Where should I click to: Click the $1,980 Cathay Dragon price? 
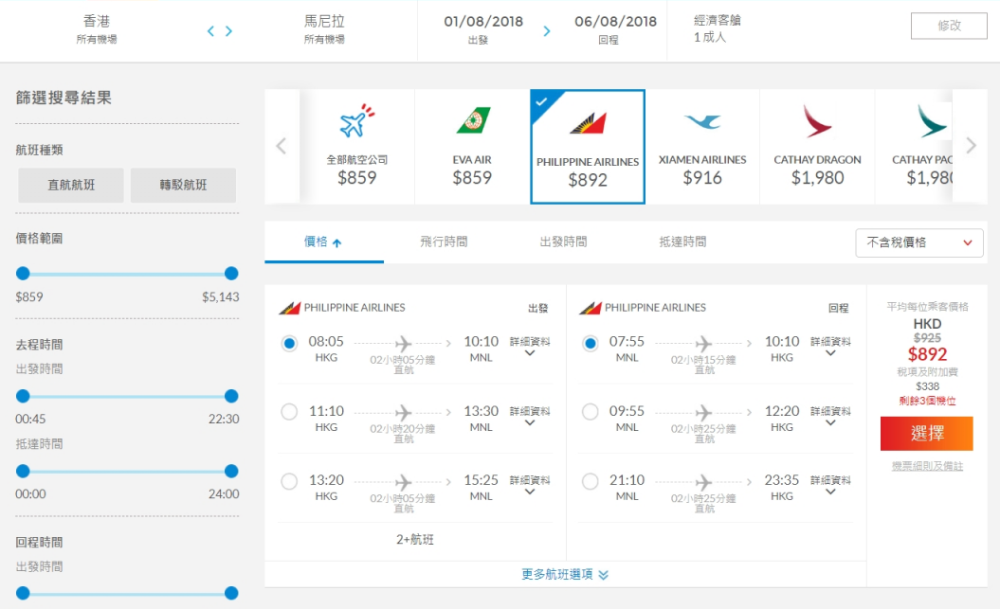pyautogui.click(x=818, y=177)
